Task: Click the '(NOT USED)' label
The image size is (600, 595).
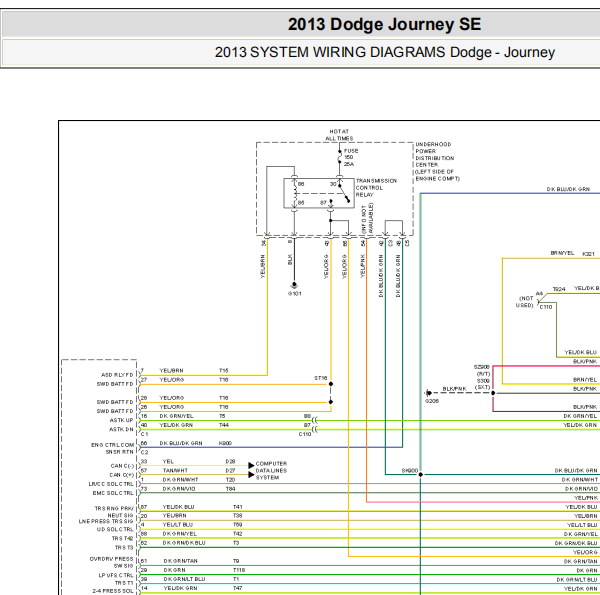Action: (524, 302)
